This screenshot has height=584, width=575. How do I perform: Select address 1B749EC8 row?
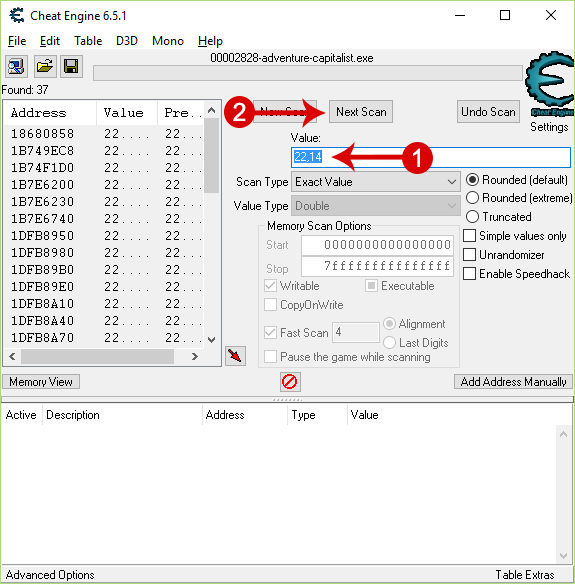[104, 151]
